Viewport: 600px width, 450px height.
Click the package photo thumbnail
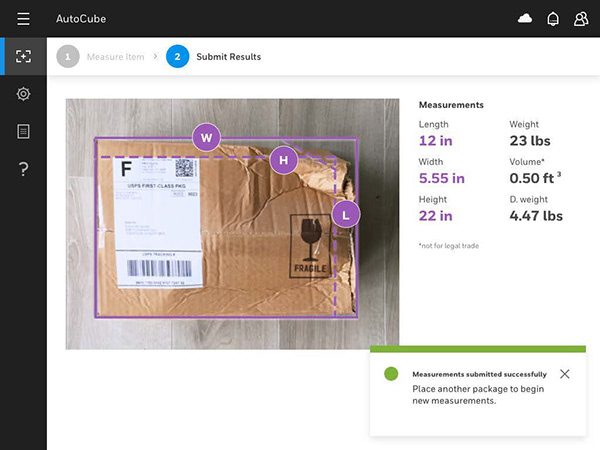[x=232, y=224]
